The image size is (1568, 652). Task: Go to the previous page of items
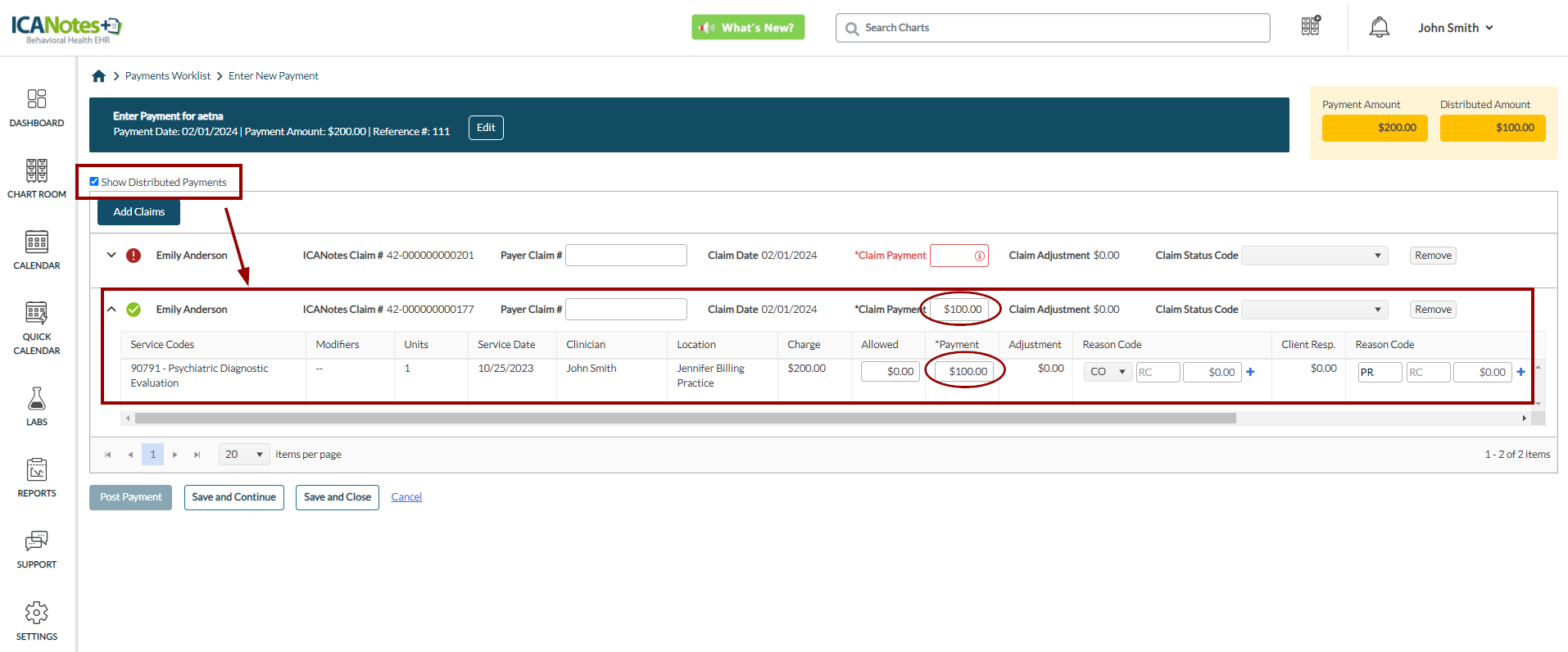130,455
